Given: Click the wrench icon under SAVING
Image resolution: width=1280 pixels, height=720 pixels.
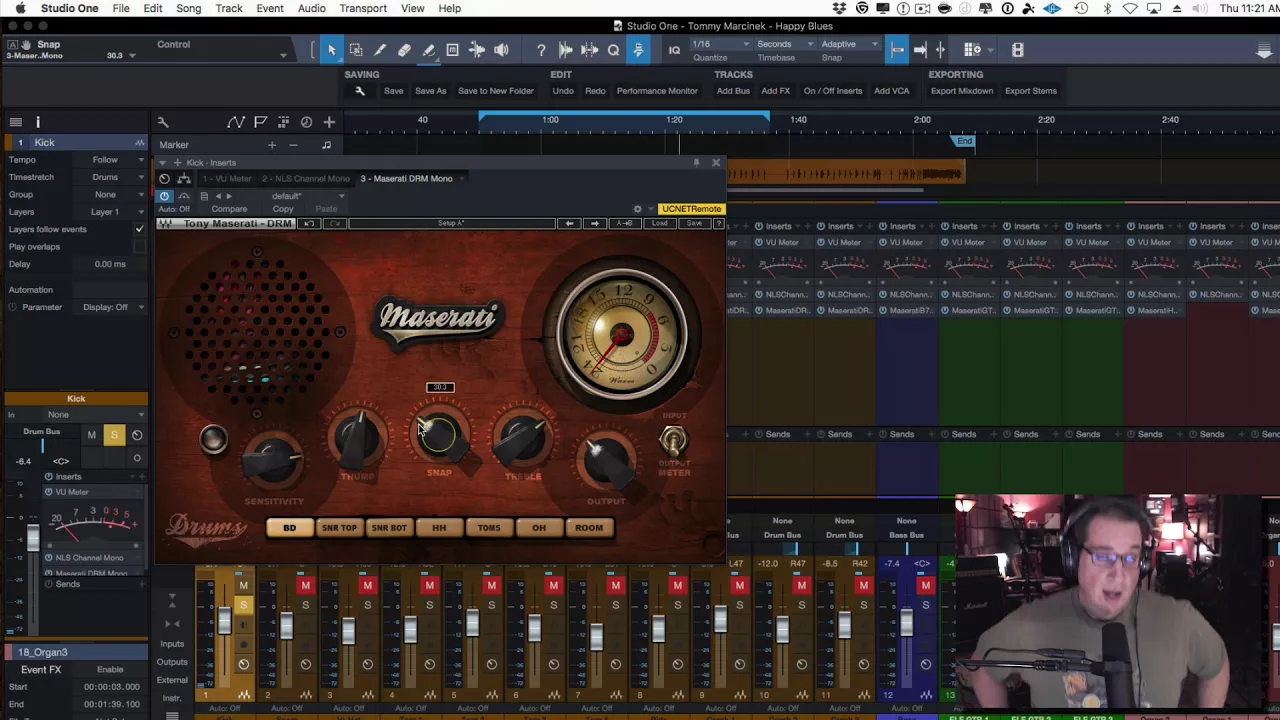Looking at the screenshot, I should click(359, 91).
